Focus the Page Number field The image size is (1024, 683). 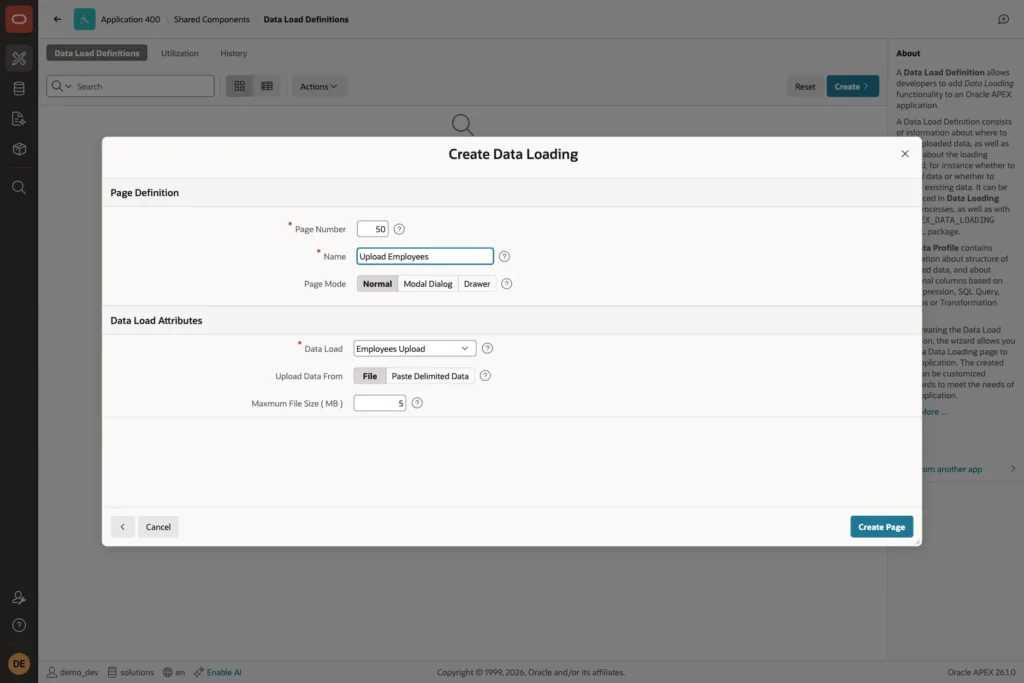372,229
